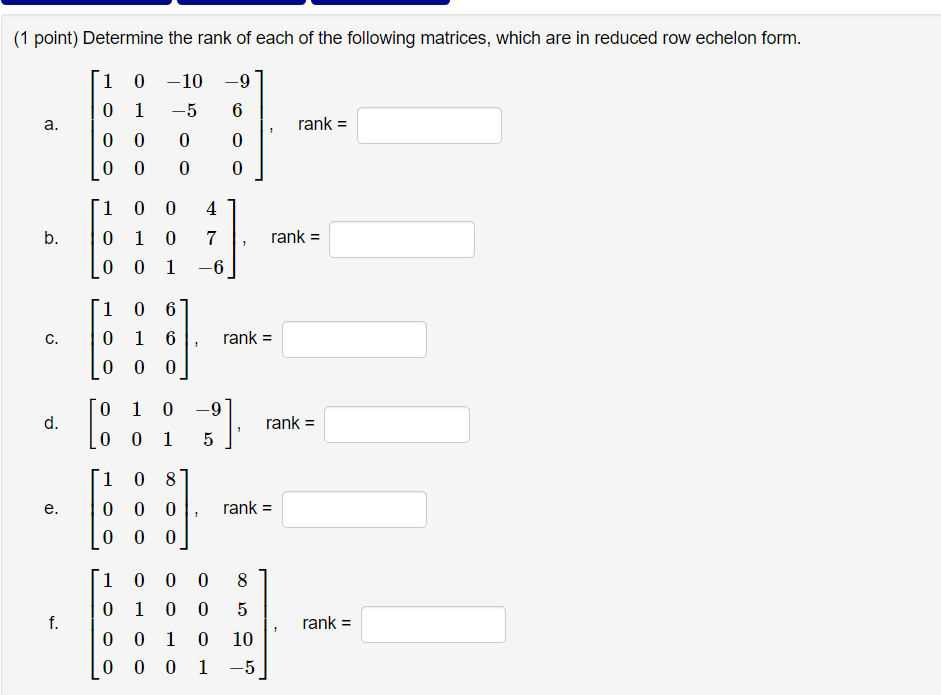
Task: Click the rank input field for matrix f
Action: coord(433,624)
